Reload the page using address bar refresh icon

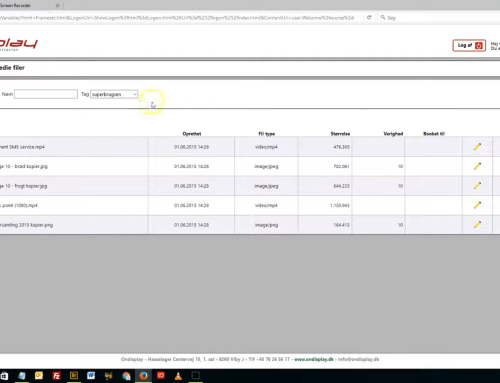[369, 17]
